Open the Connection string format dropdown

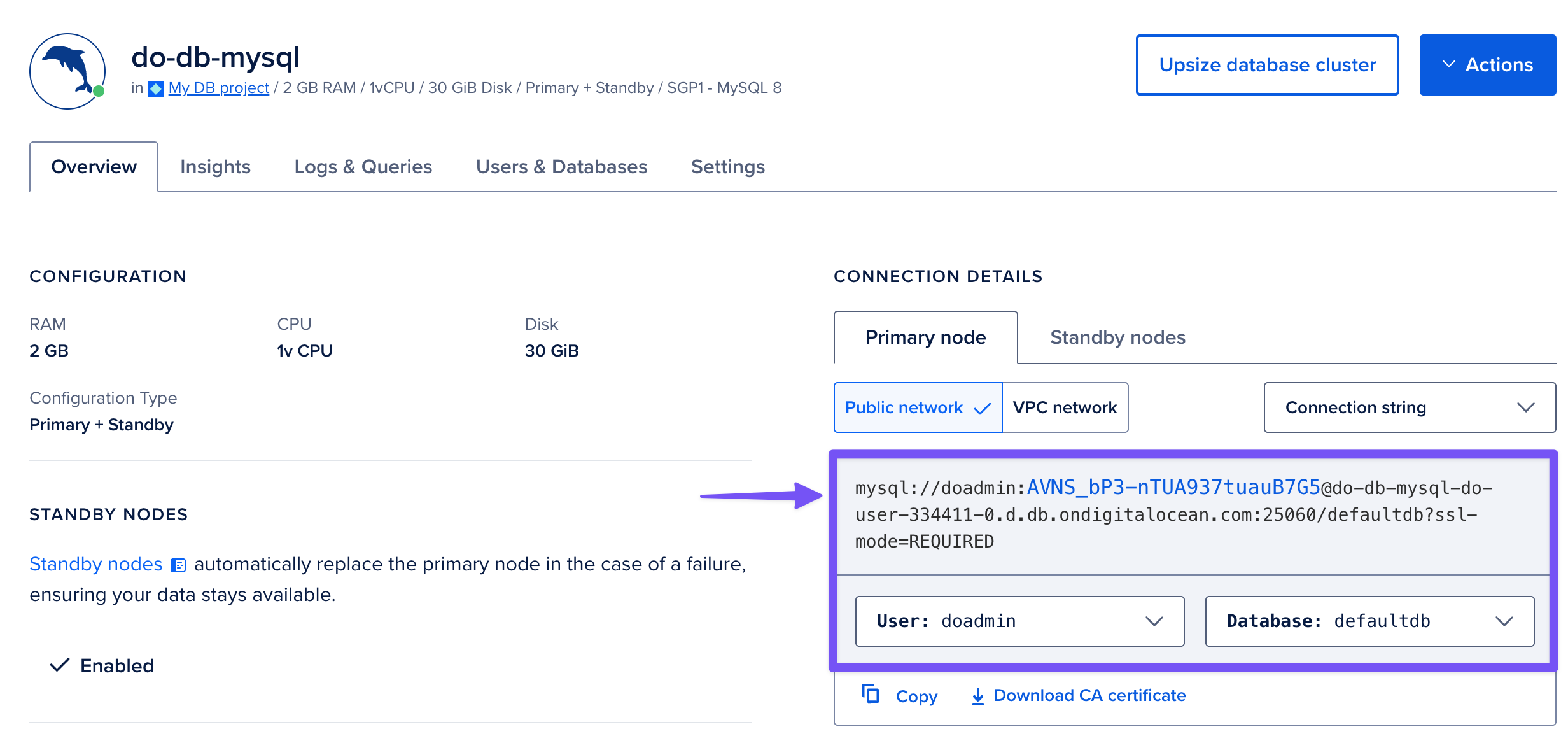(1409, 407)
